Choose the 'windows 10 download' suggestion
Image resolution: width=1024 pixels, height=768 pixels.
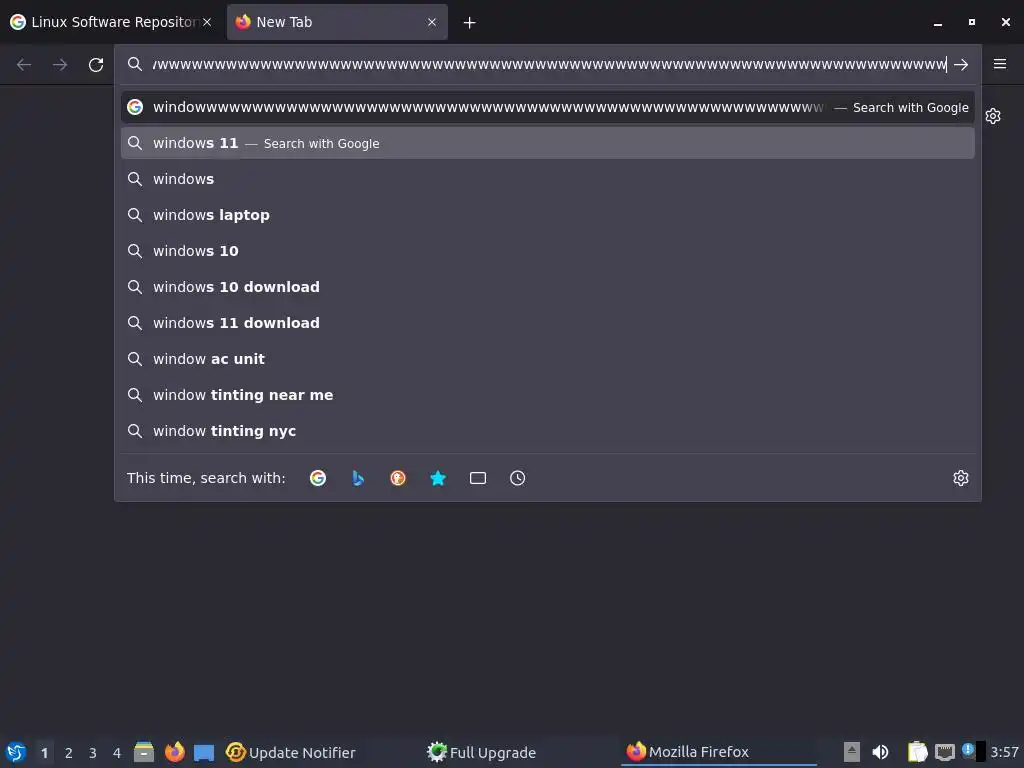point(548,287)
